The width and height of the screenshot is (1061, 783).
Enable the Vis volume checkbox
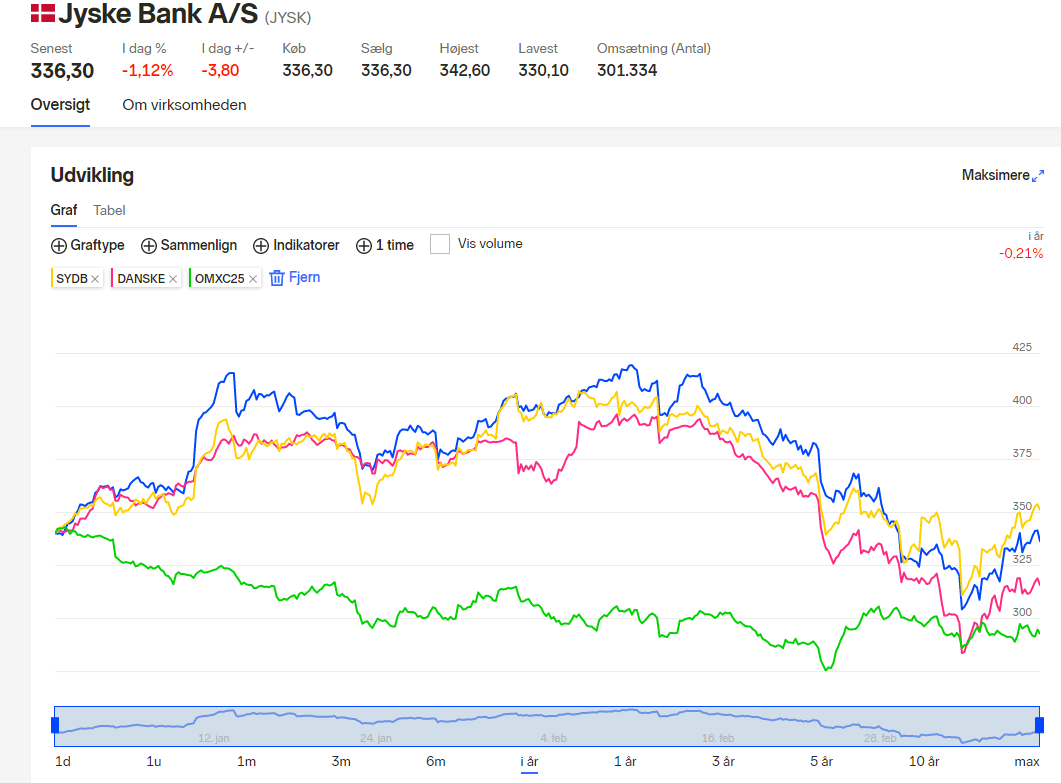click(440, 244)
